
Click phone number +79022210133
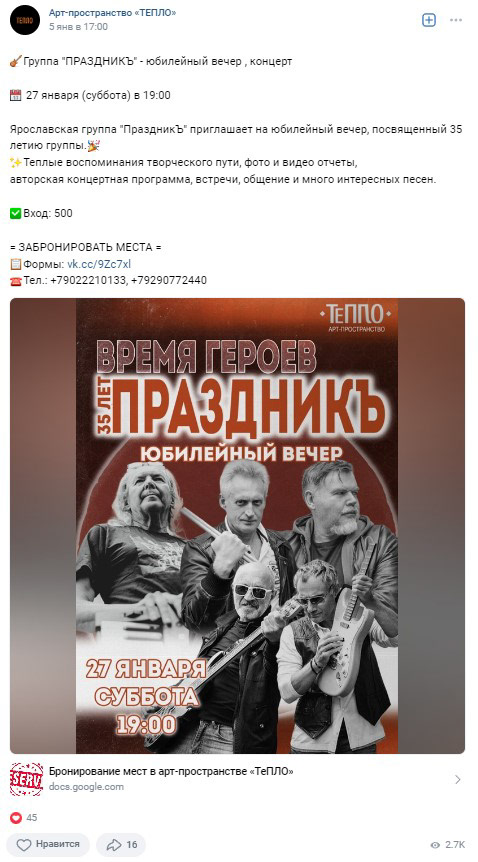pyautogui.click(x=88, y=280)
